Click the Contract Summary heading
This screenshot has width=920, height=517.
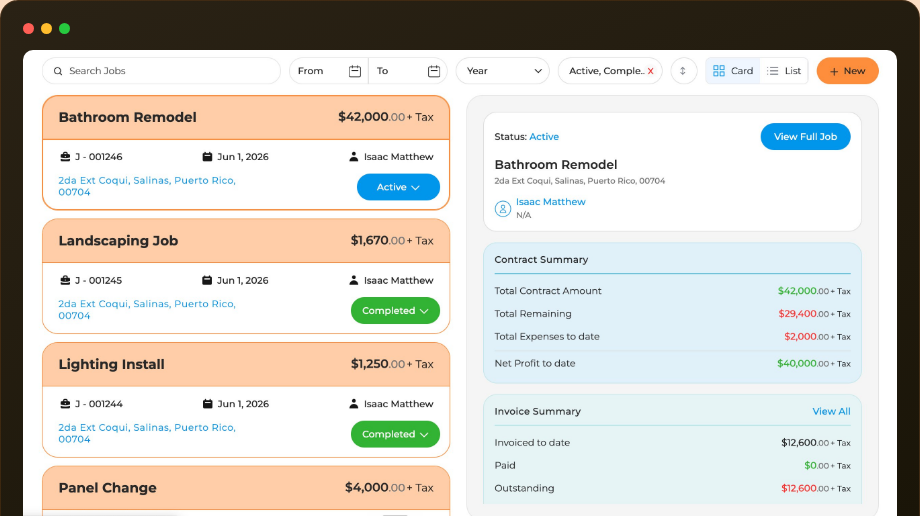(x=541, y=259)
